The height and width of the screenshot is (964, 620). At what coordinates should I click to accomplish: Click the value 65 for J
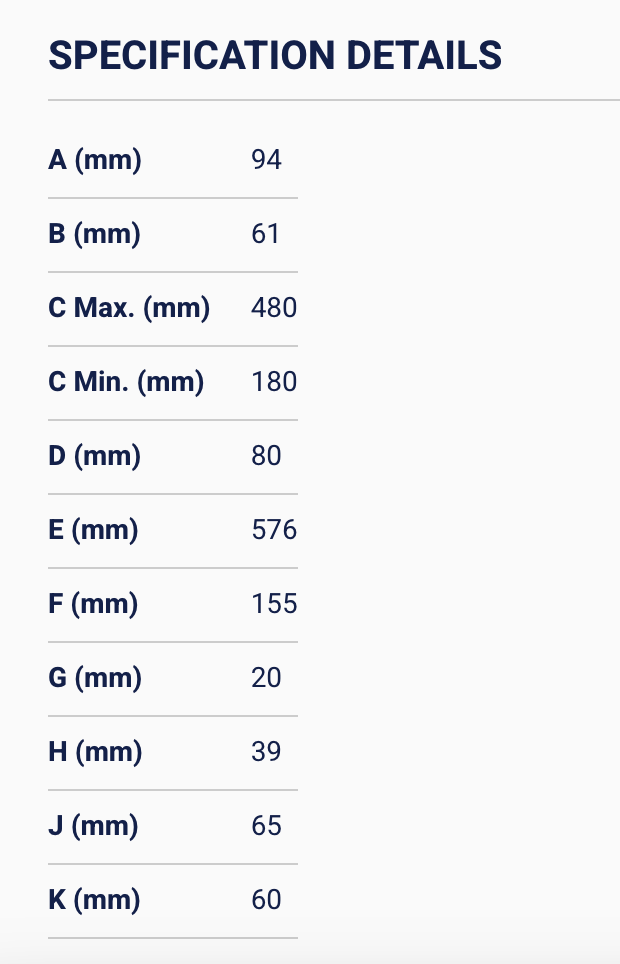[x=267, y=826]
